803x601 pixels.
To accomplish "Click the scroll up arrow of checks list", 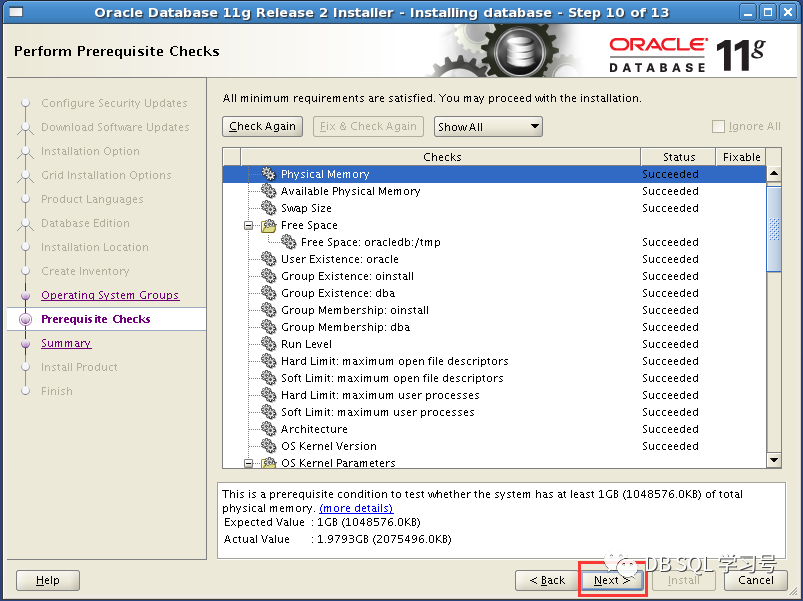I will [774, 174].
